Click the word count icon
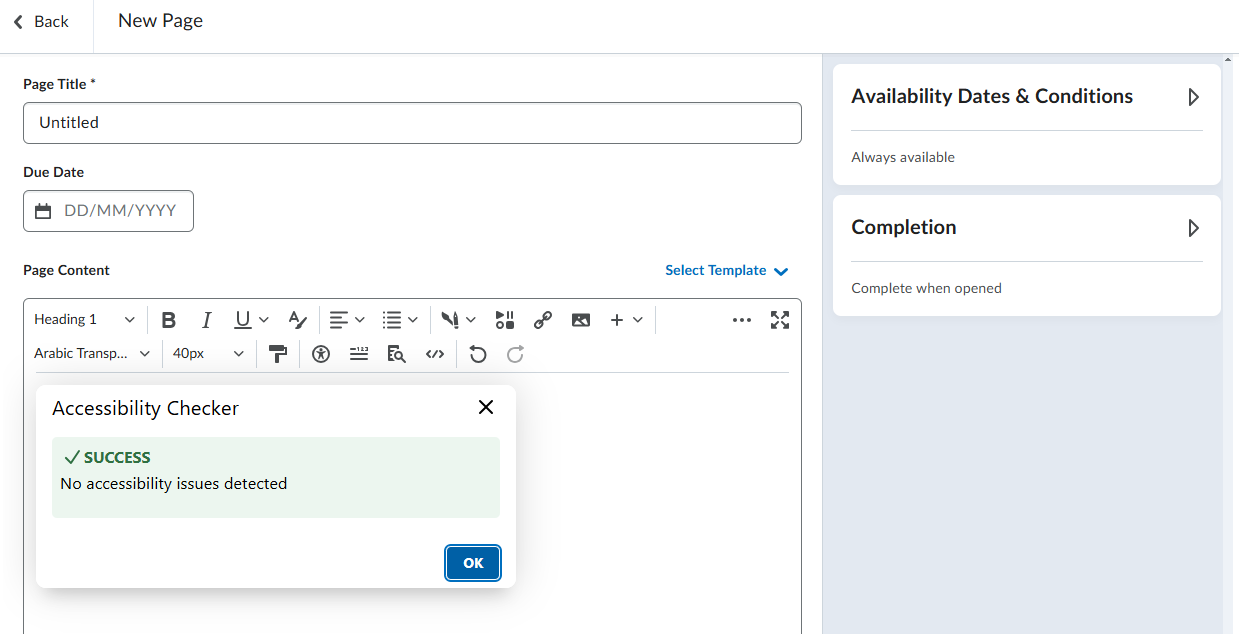 click(x=358, y=354)
